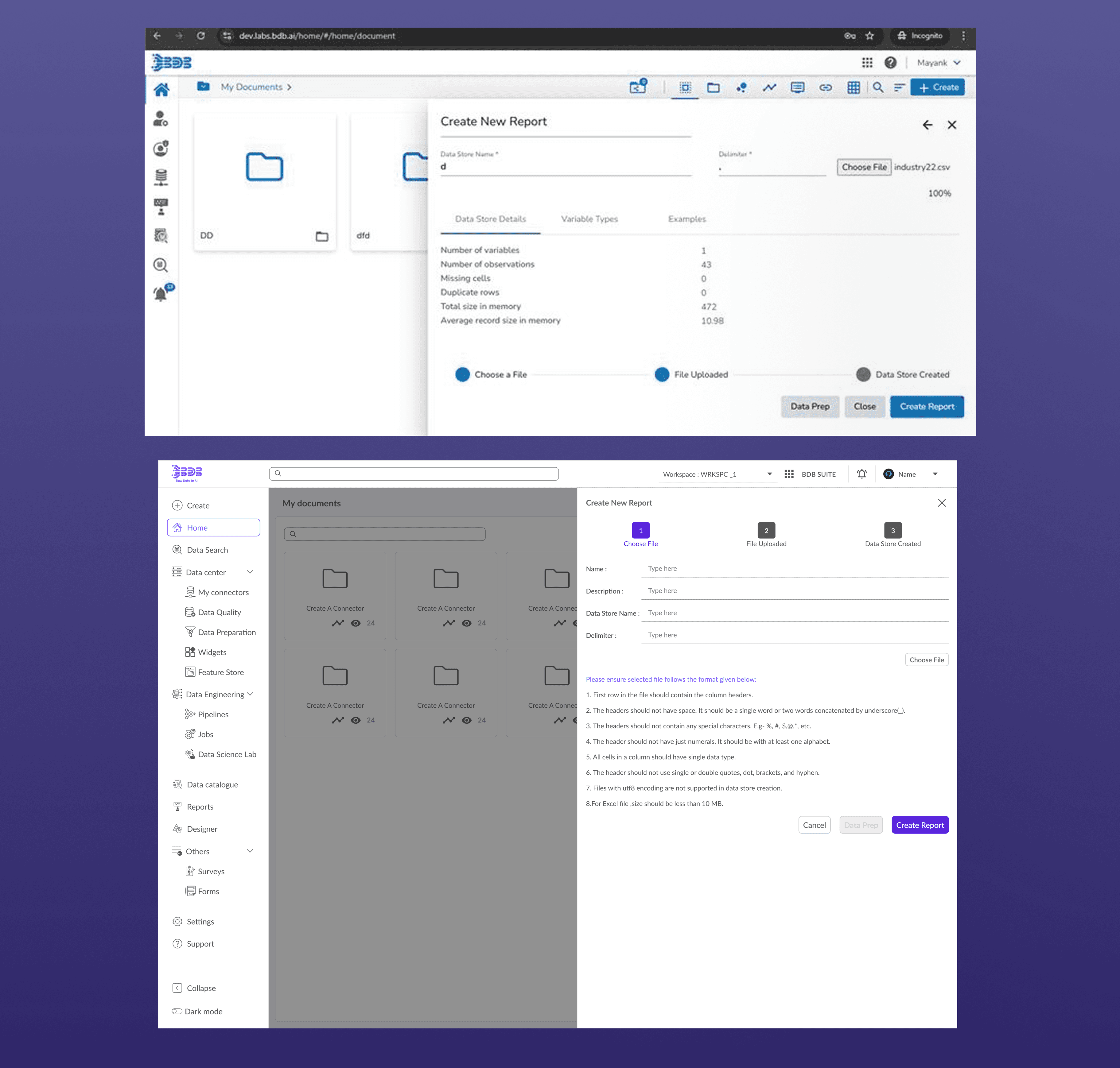Click the search magnifier icon in the upper toolbar
Screen dimensions: 1120x1068
(x=877, y=87)
